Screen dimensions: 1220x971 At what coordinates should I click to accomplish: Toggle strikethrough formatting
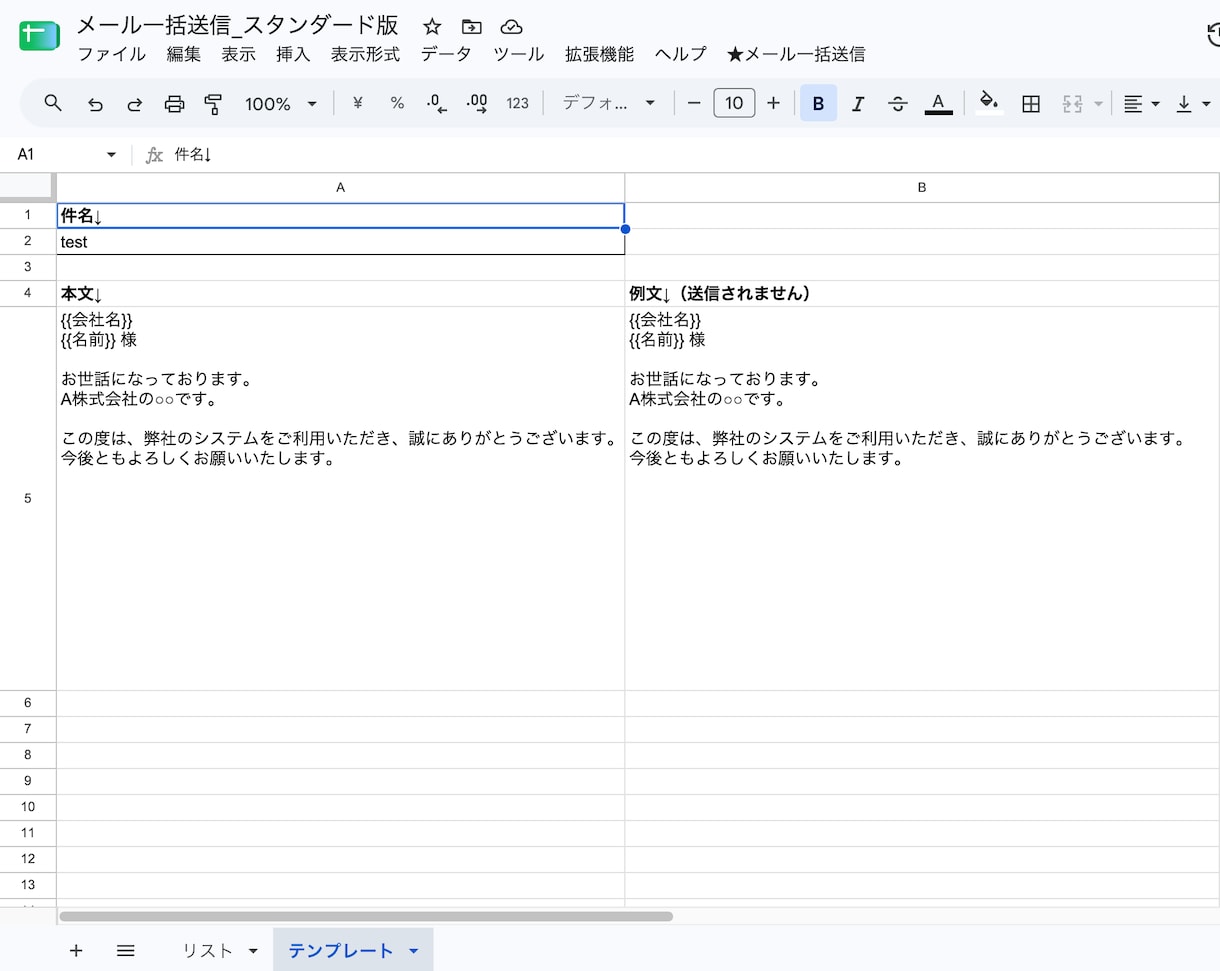click(898, 103)
